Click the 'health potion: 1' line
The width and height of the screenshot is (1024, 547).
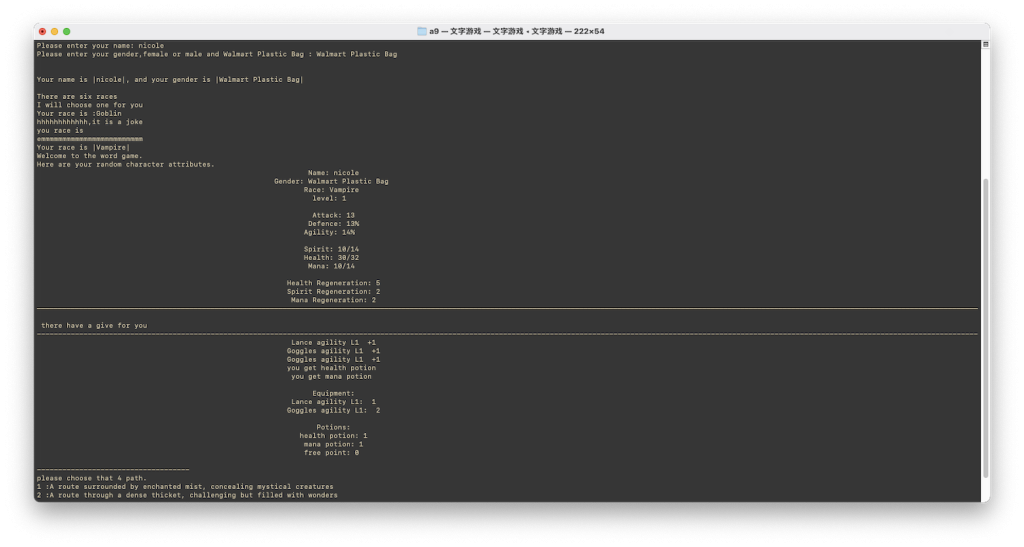pyautogui.click(x=333, y=436)
